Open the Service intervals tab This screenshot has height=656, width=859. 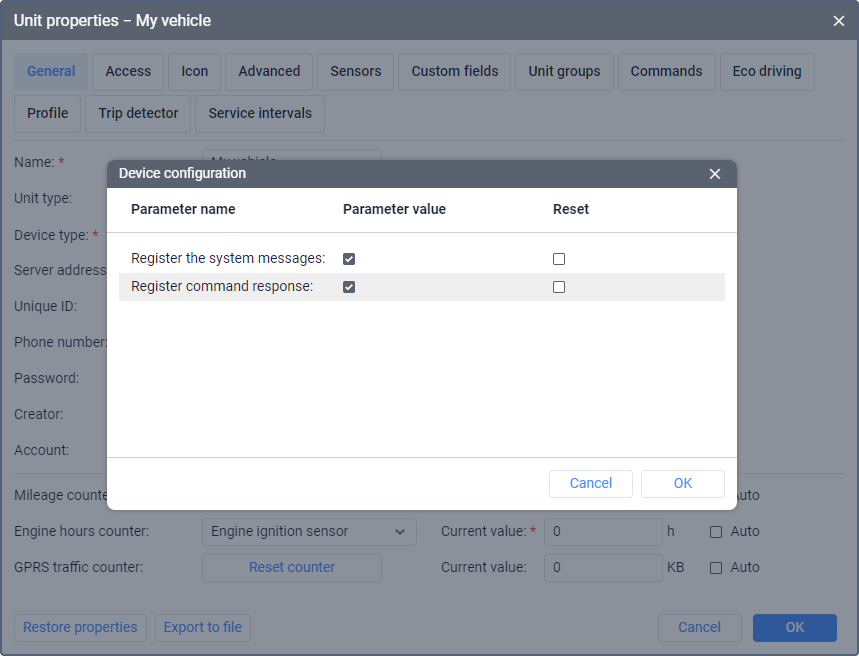tap(260, 114)
